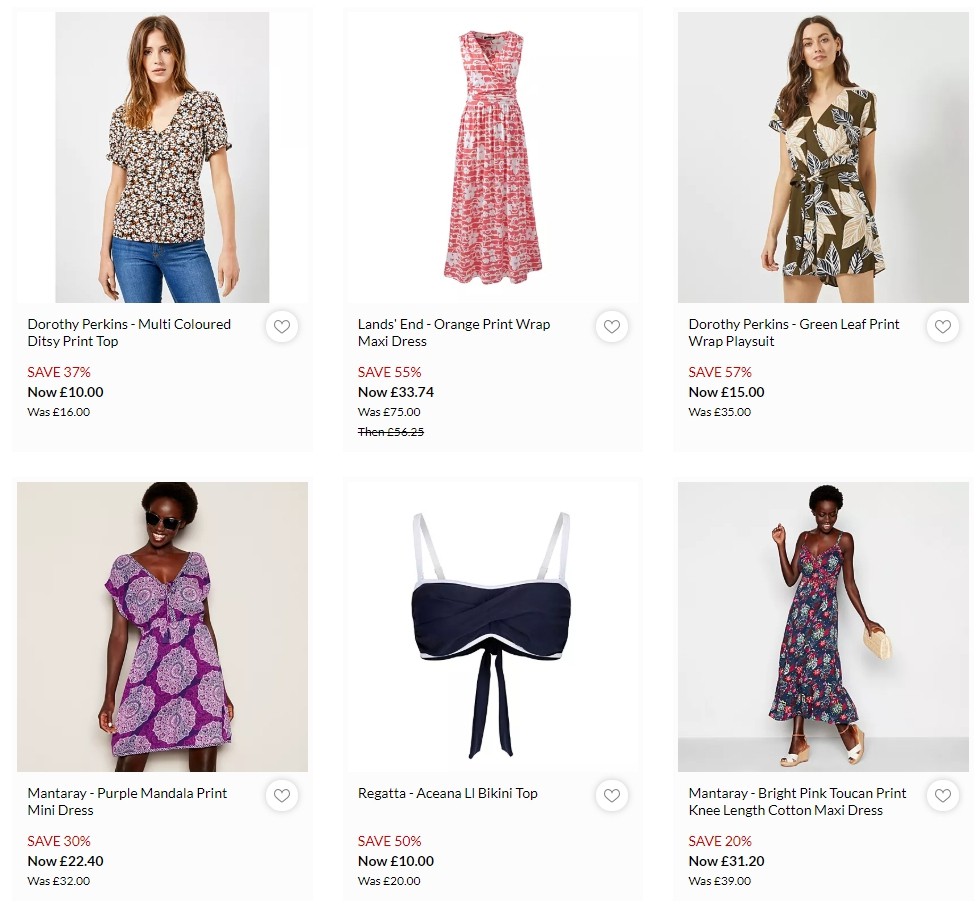
Task: Open the Multi Coloured Ditsy Print Top product link
Action: coord(129,332)
